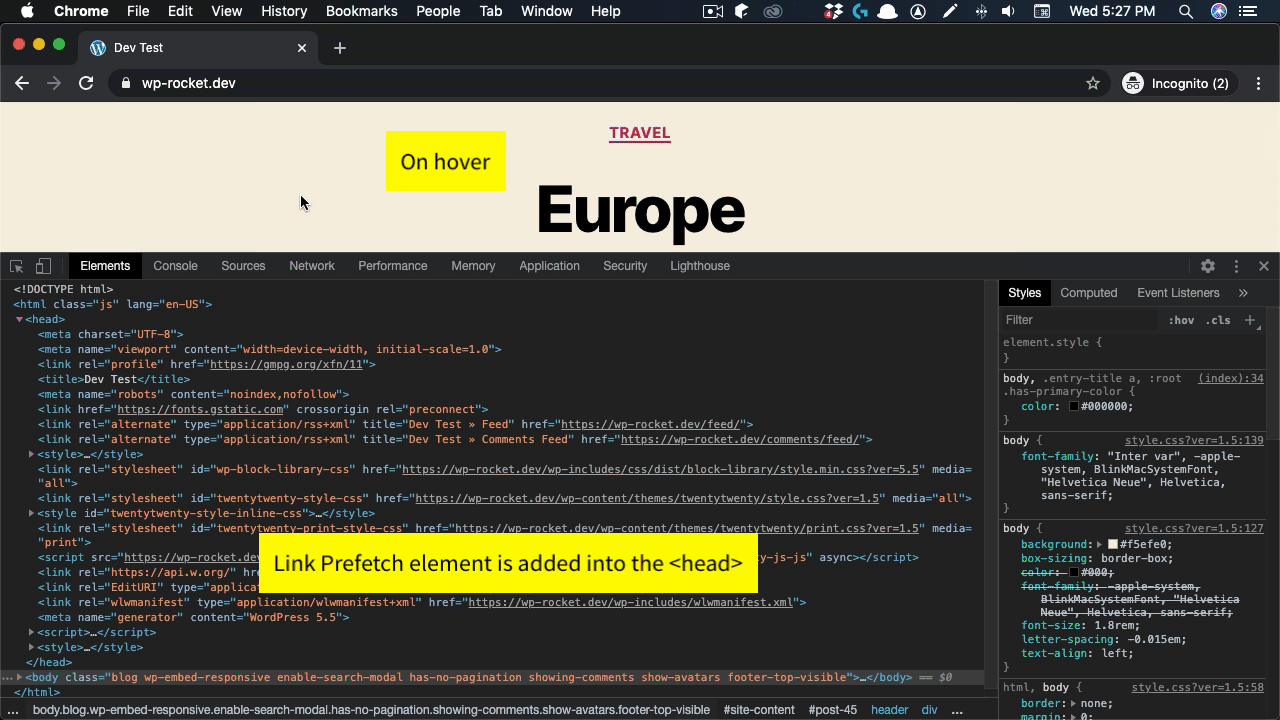The image size is (1280, 720).
Task: Click the gmpg.org/xfn/11 href link
Action: [x=286, y=365]
